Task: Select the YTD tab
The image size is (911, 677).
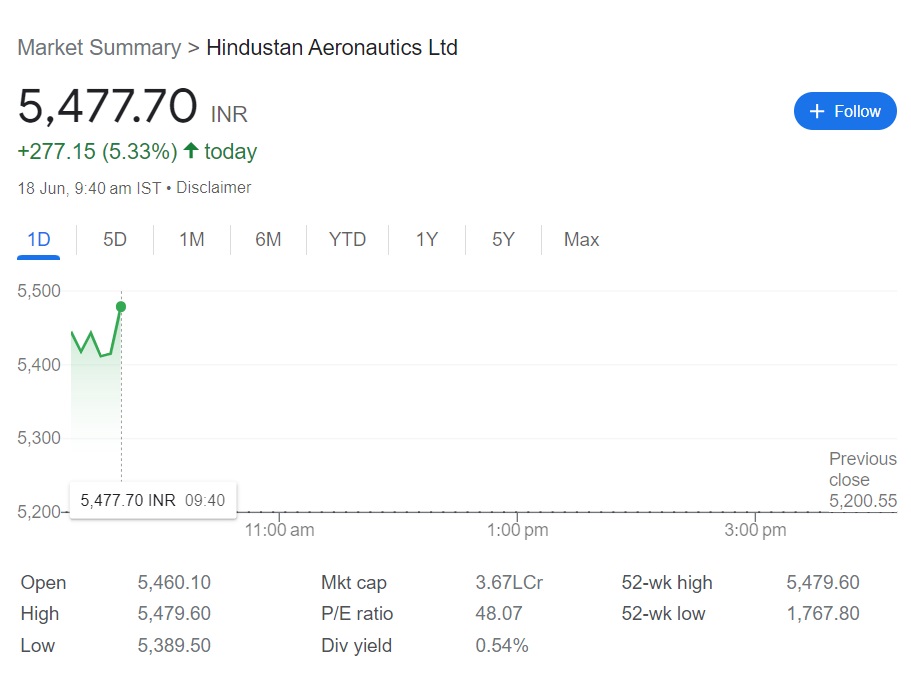Action: click(x=348, y=239)
